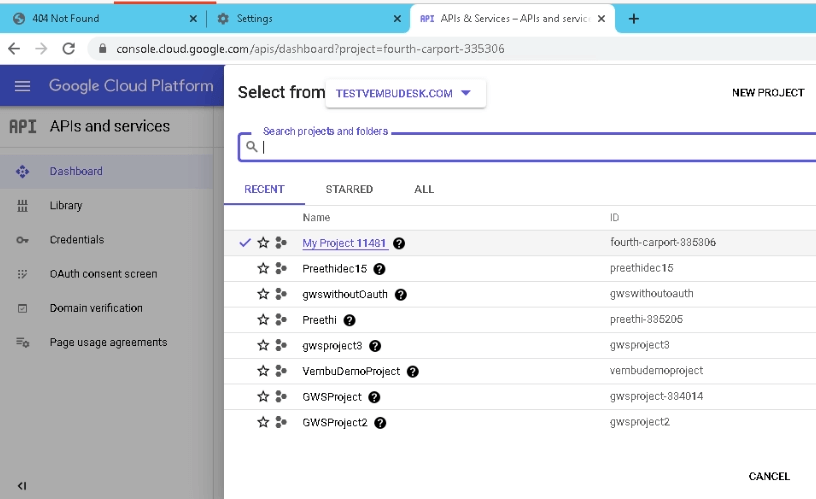Switch to the STARRED tab
The image size is (816, 499).
coord(349,189)
